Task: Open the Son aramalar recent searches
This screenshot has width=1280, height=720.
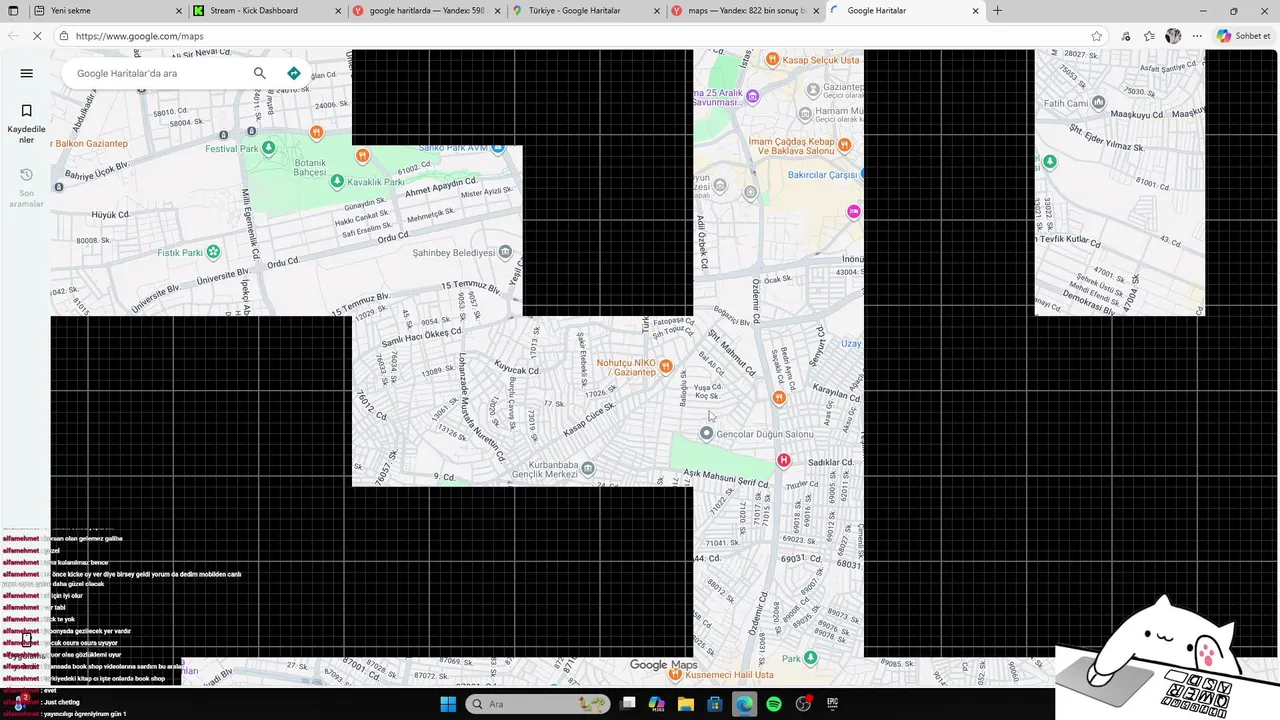Action: click(27, 188)
